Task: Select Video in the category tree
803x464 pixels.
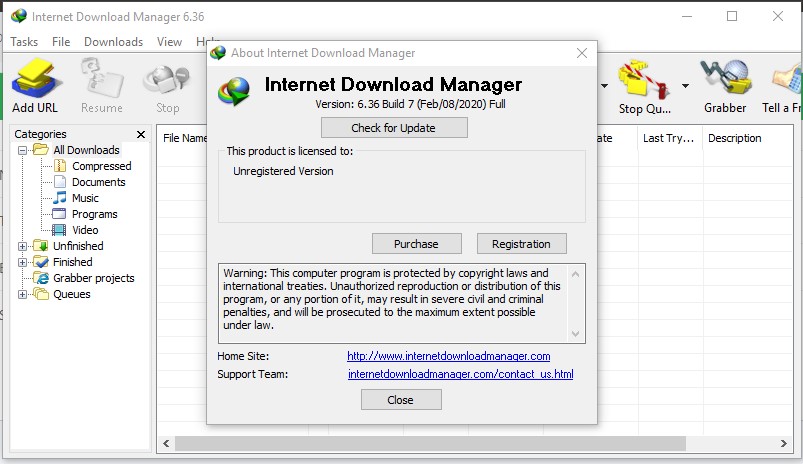Action: point(84,230)
